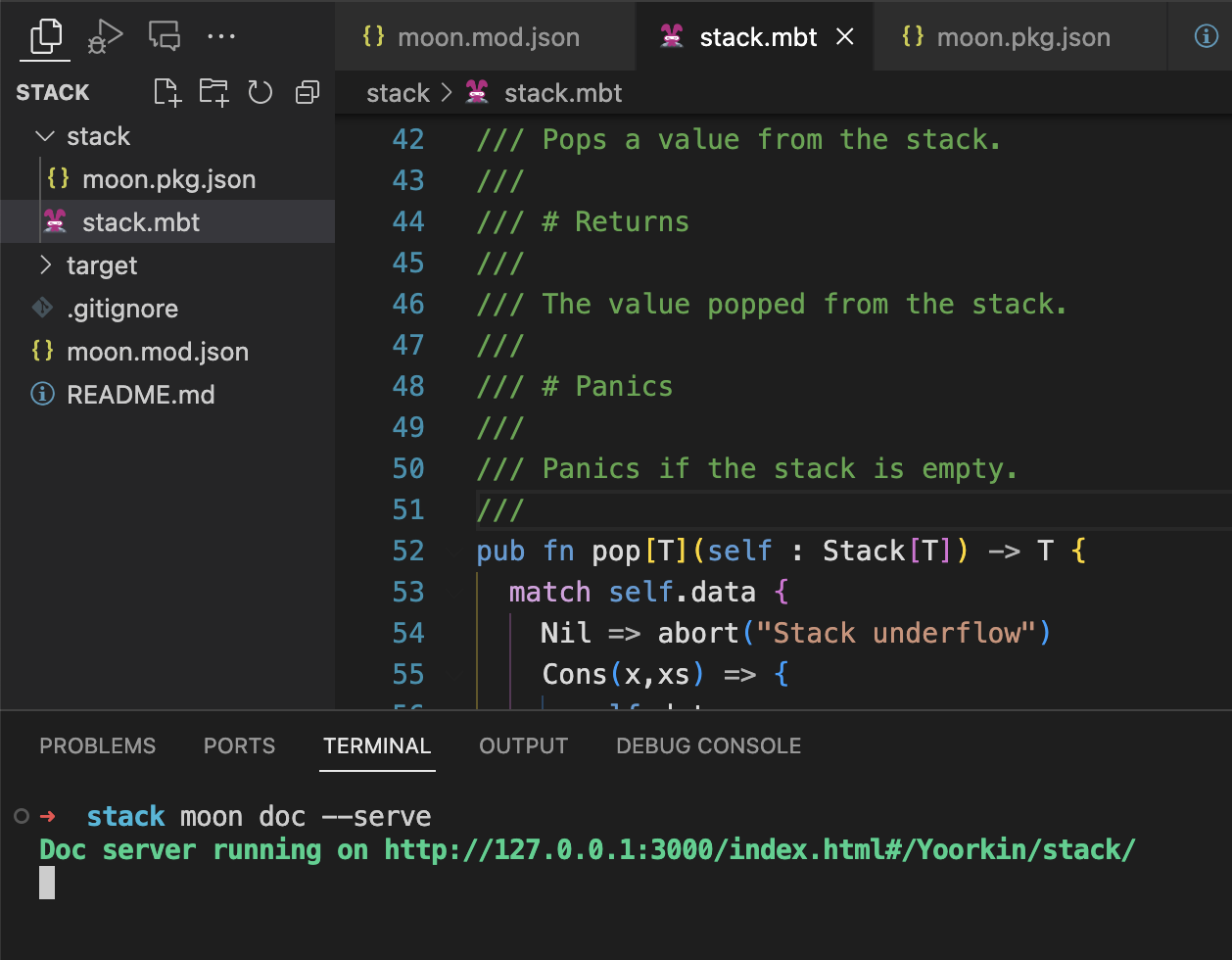Open the doc server URL in terminal
1232x960 pixels.
759,849
